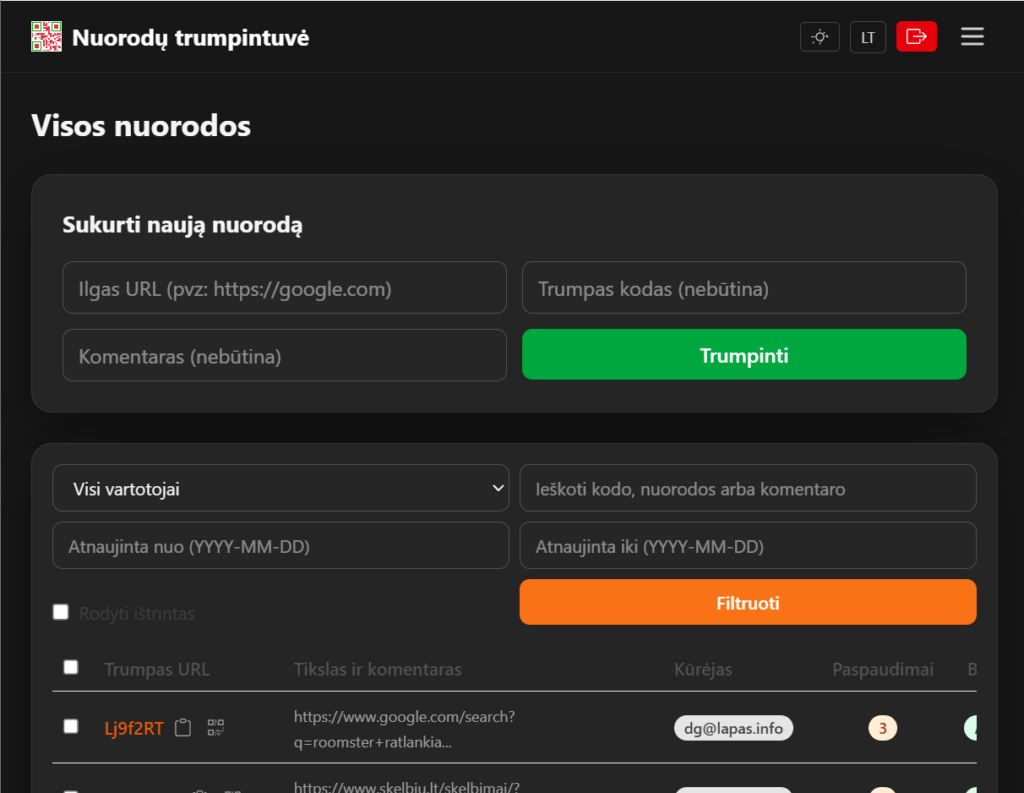
Task: Focus the Trumpas kodas input field
Action: [744, 288]
